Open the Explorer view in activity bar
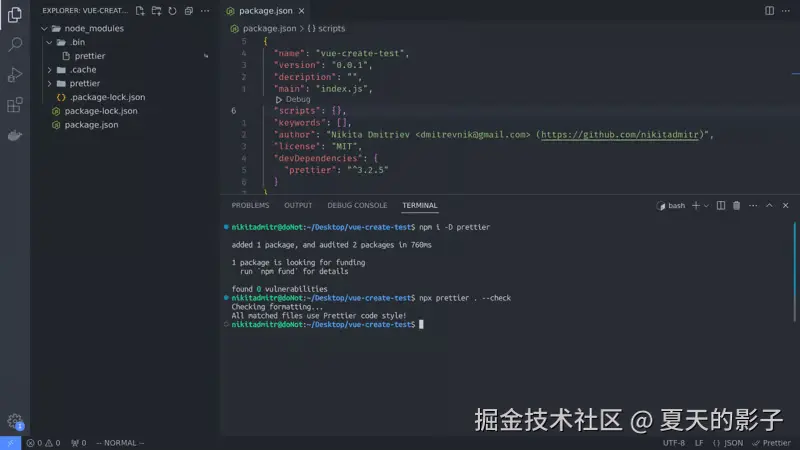This screenshot has height=450, width=800. point(15,14)
